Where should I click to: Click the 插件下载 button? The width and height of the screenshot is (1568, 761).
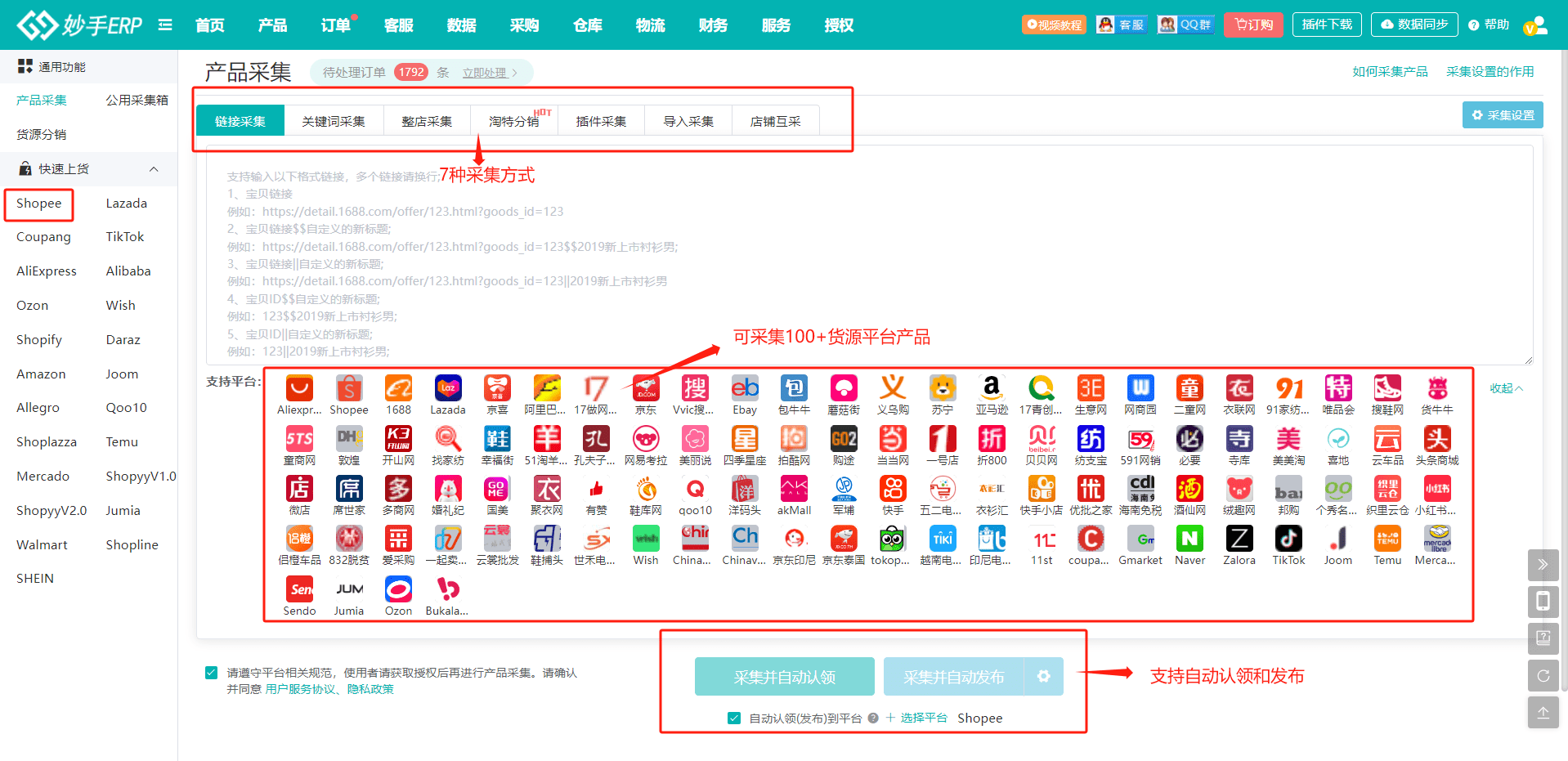(x=1327, y=25)
